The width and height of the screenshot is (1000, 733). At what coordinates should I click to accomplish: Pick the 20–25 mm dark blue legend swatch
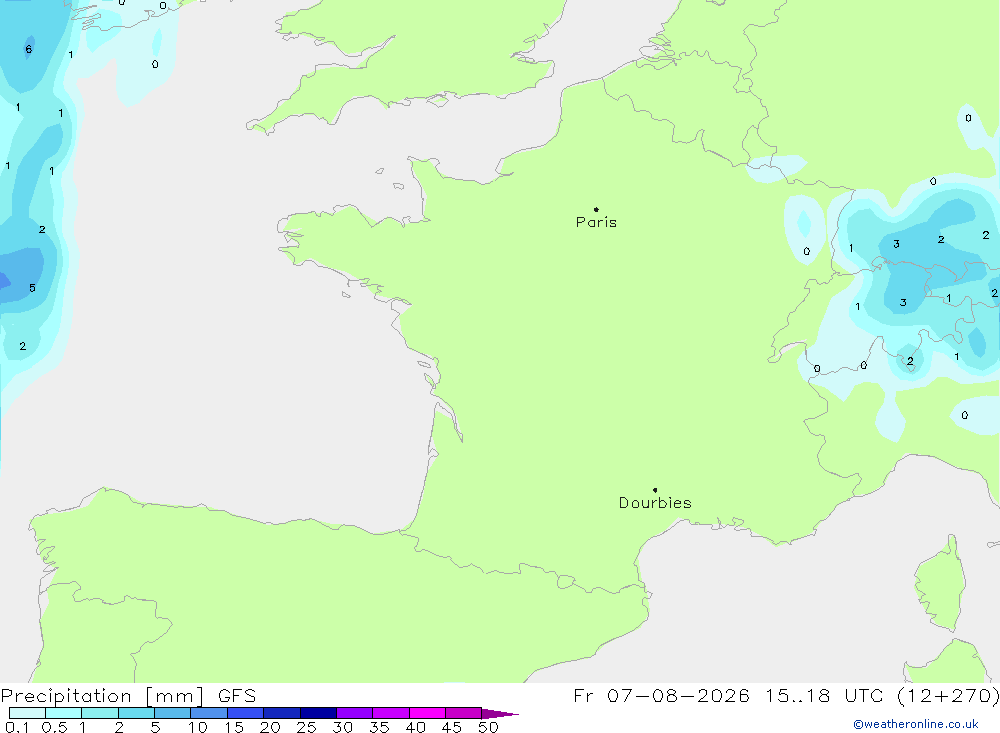point(281,713)
